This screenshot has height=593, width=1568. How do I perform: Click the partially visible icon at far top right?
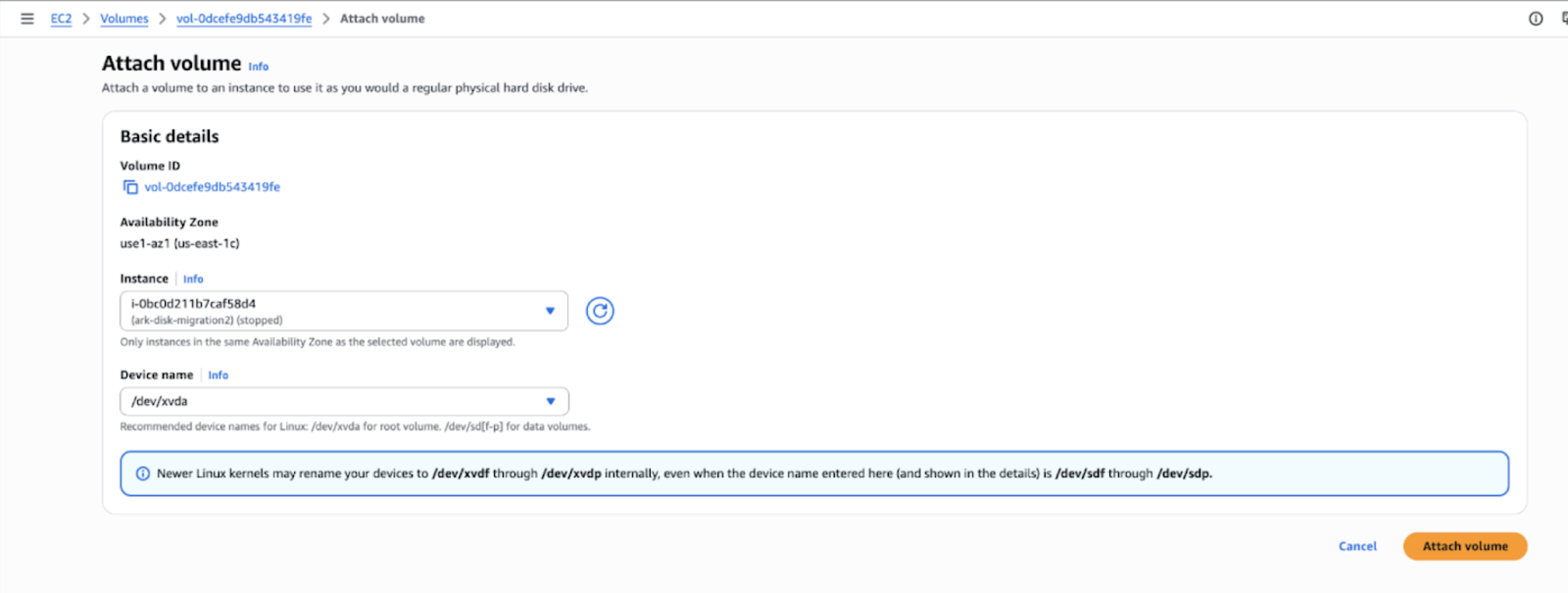click(x=1565, y=19)
